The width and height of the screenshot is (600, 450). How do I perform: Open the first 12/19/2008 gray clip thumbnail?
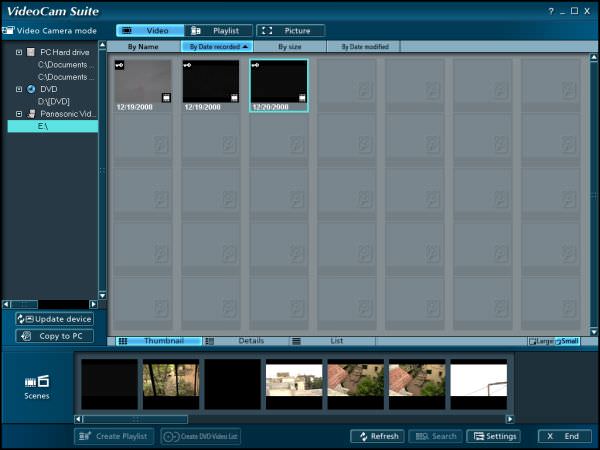click(143, 81)
